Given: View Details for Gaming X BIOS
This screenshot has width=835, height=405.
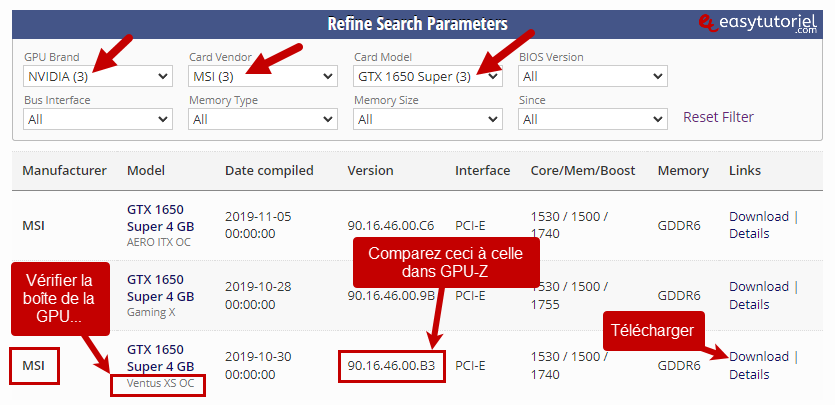Looking at the screenshot, I should [x=749, y=304].
